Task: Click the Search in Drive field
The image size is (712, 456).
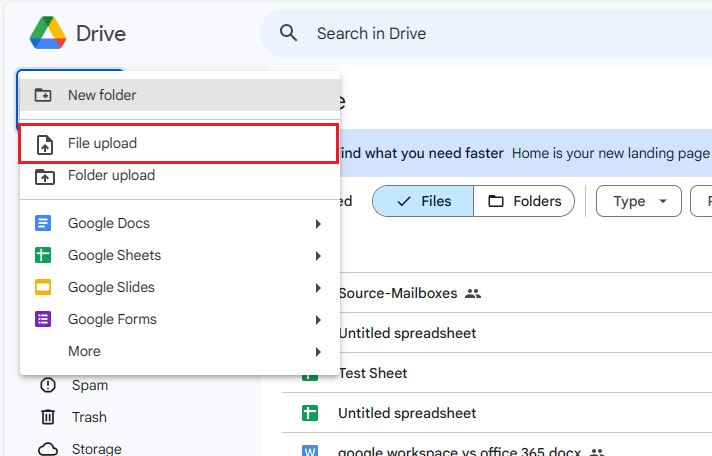Action: click(x=486, y=33)
